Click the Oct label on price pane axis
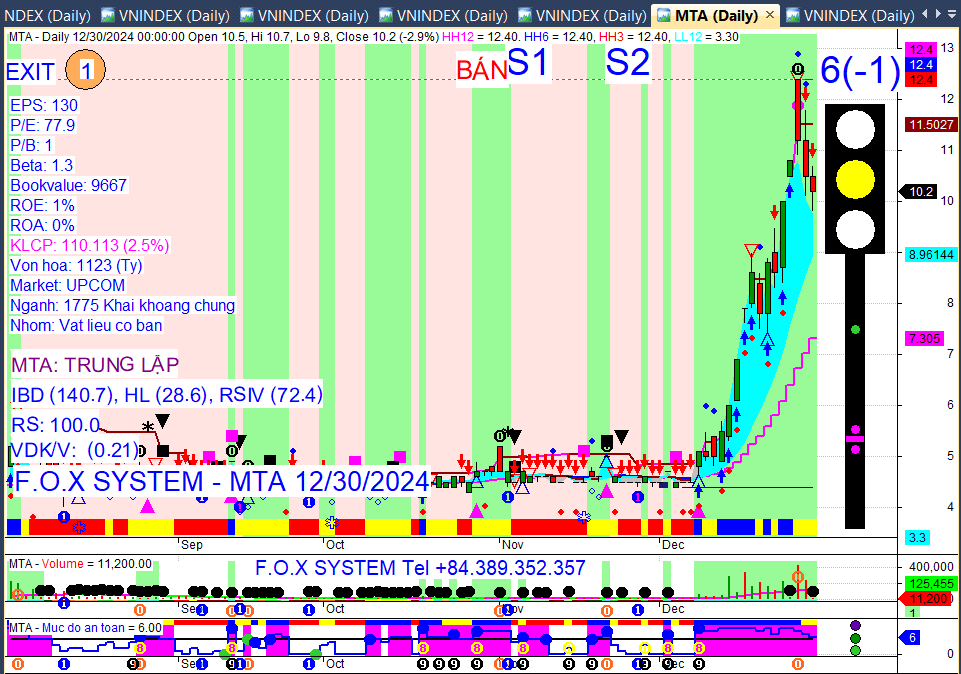This screenshot has width=961, height=674. [335, 545]
